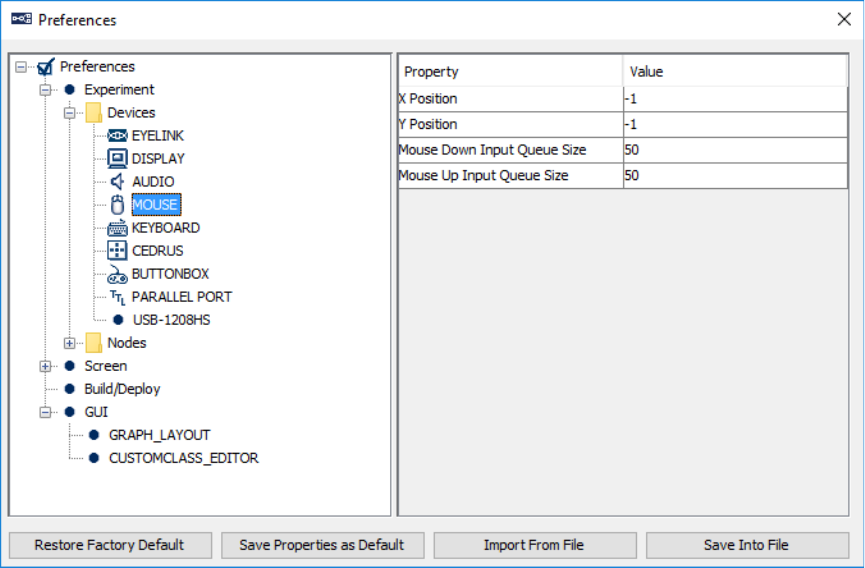Click the Experiment bullet icon

[70, 89]
